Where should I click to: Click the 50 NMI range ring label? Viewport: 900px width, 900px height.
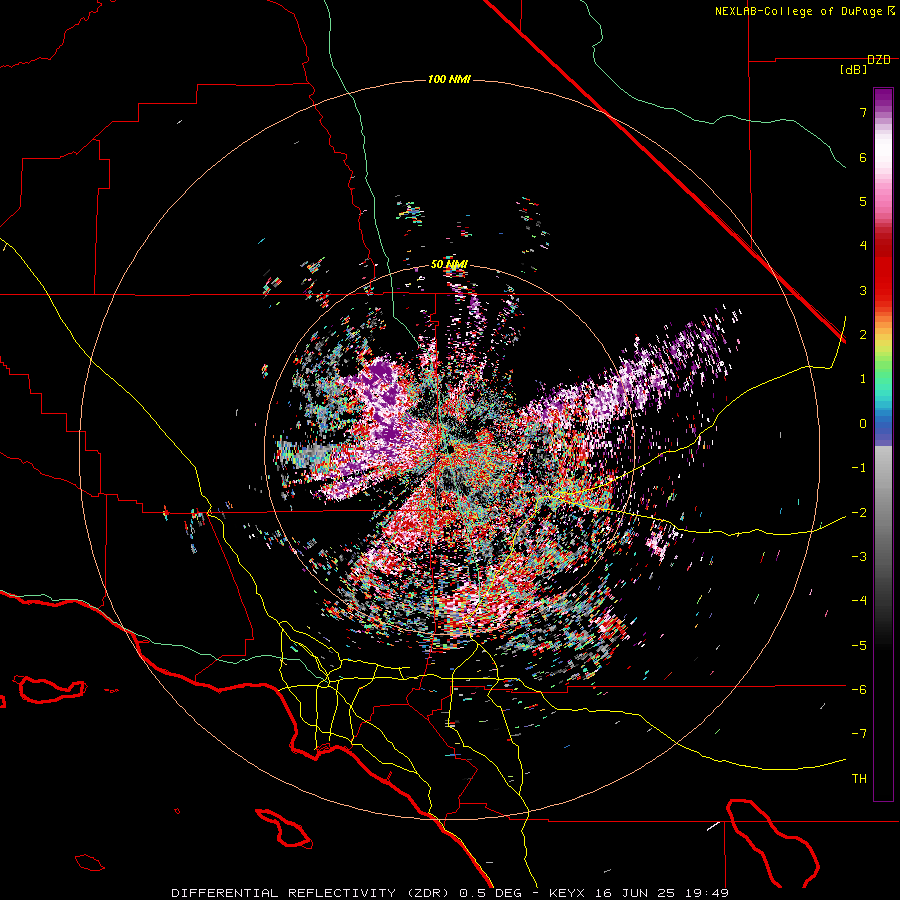[449, 265]
